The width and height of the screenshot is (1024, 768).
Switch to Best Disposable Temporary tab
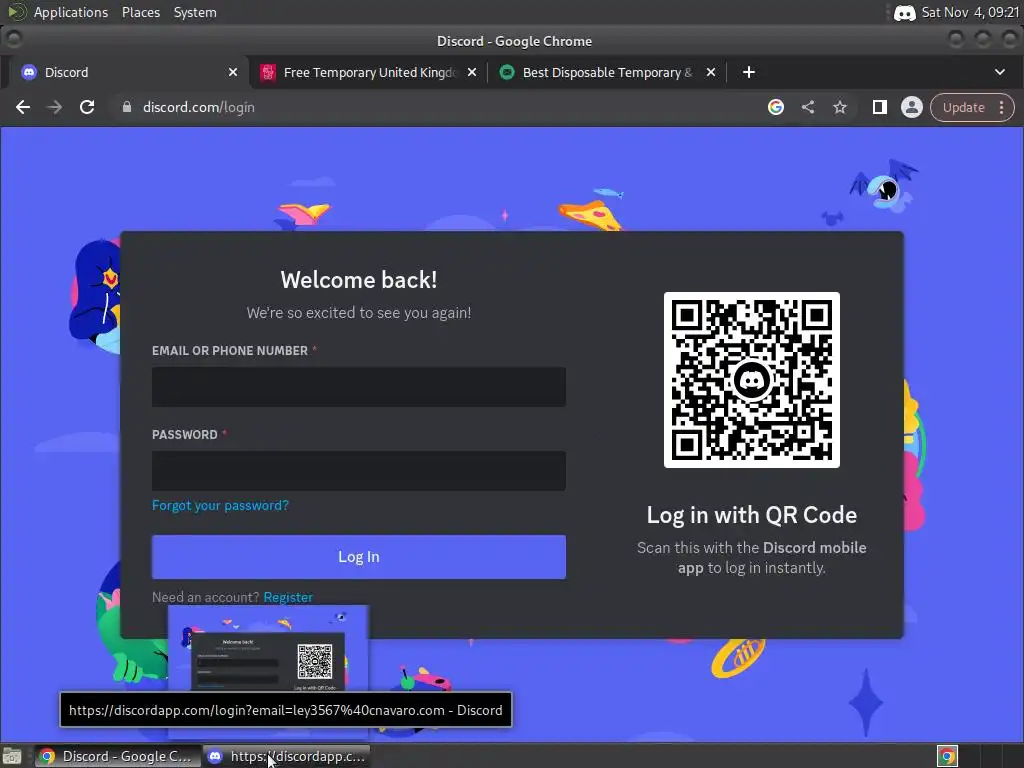[x=607, y=72]
